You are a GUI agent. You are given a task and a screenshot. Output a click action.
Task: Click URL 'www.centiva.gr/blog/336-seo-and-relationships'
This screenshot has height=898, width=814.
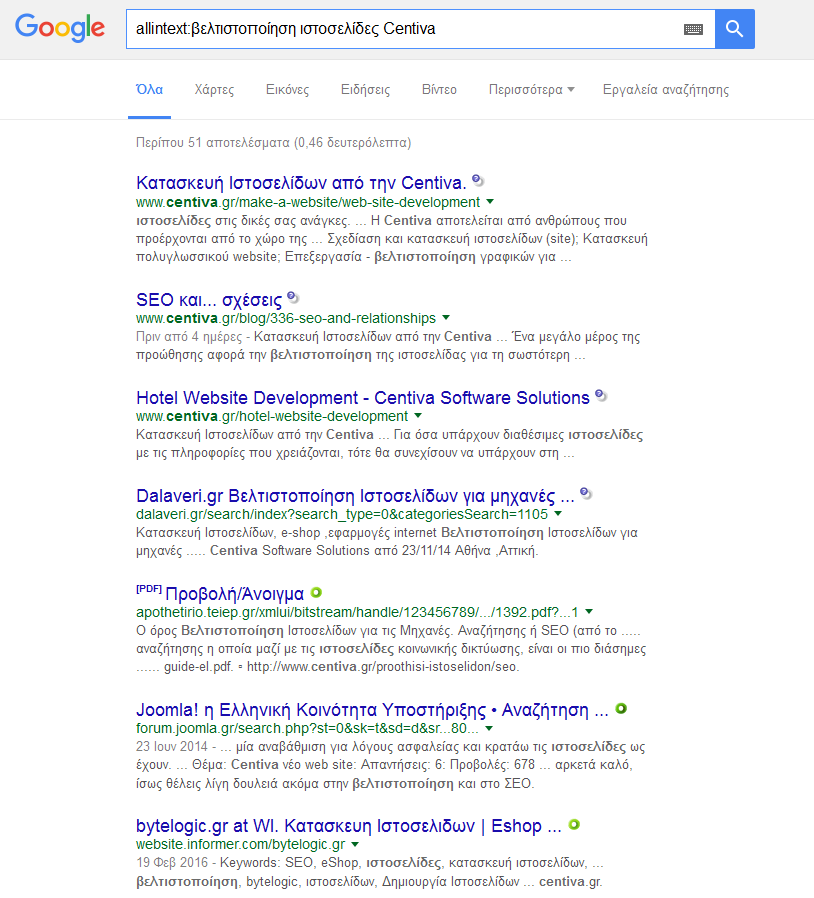[286, 318]
